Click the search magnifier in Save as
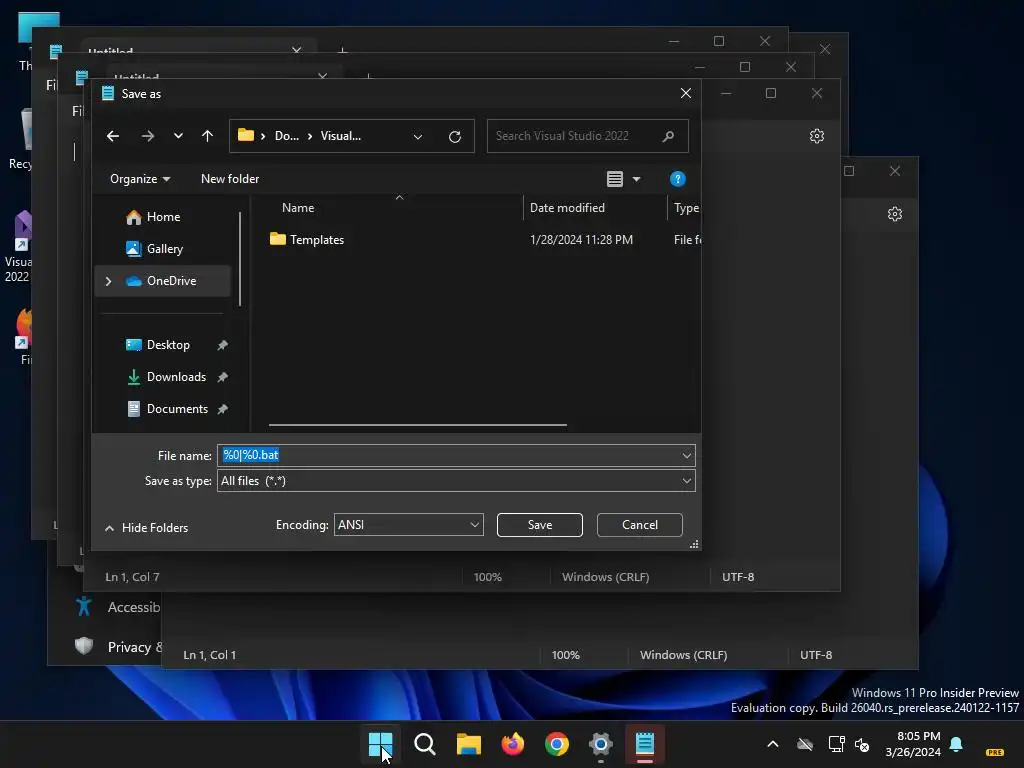The height and width of the screenshot is (768, 1024). pos(668,136)
